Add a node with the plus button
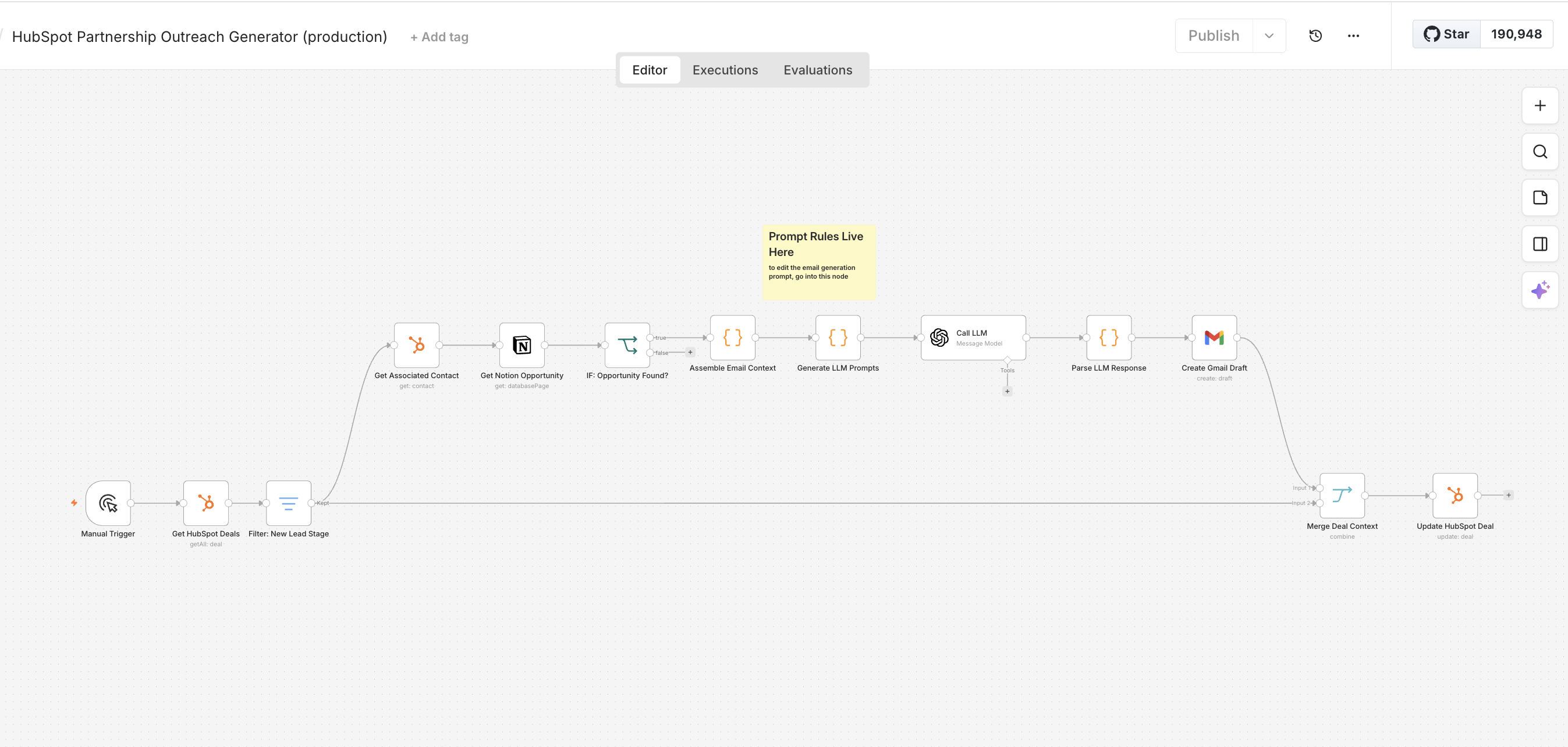 (1540, 106)
